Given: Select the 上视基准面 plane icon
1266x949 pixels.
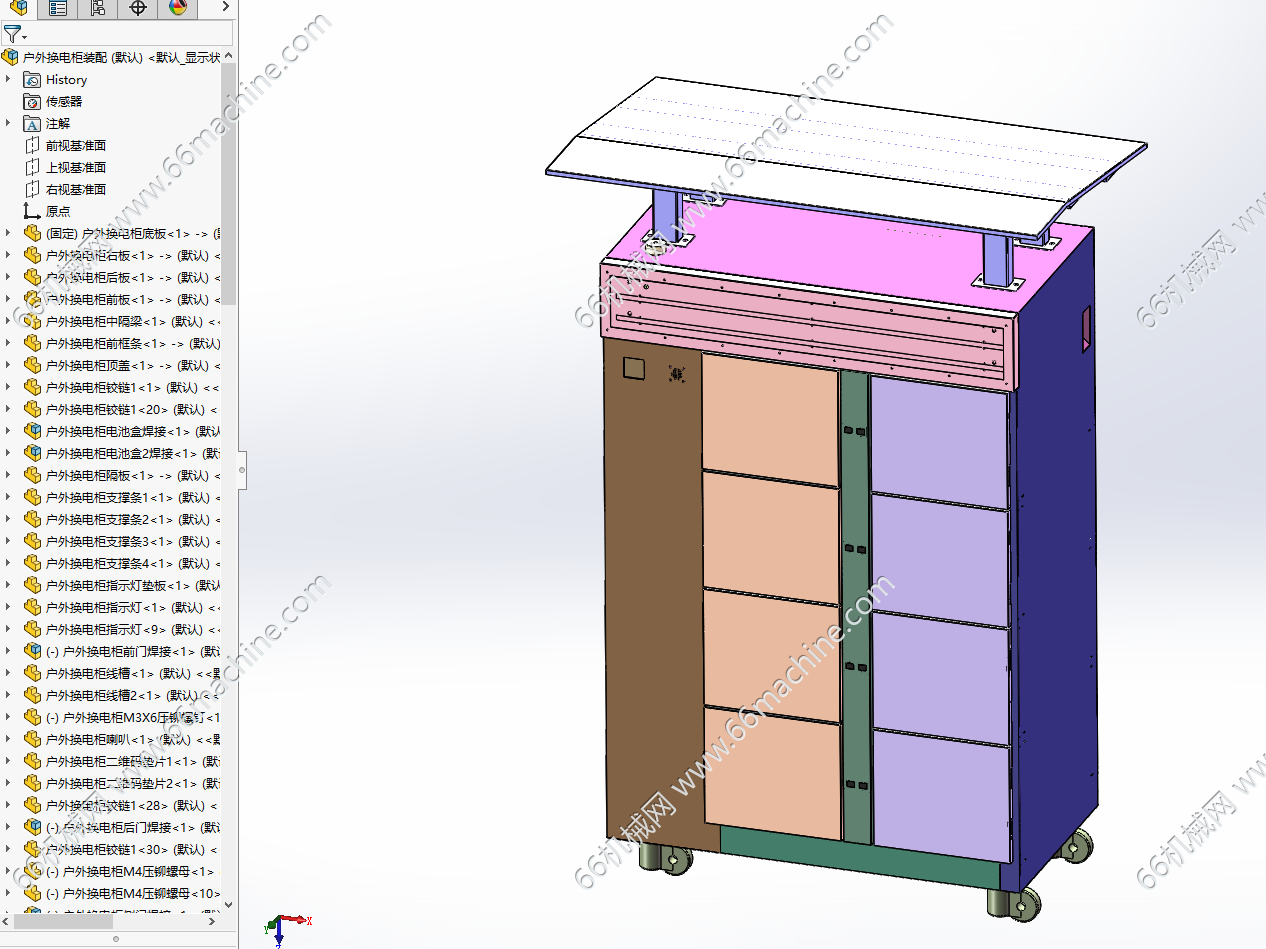Looking at the screenshot, I should [x=32, y=167].
